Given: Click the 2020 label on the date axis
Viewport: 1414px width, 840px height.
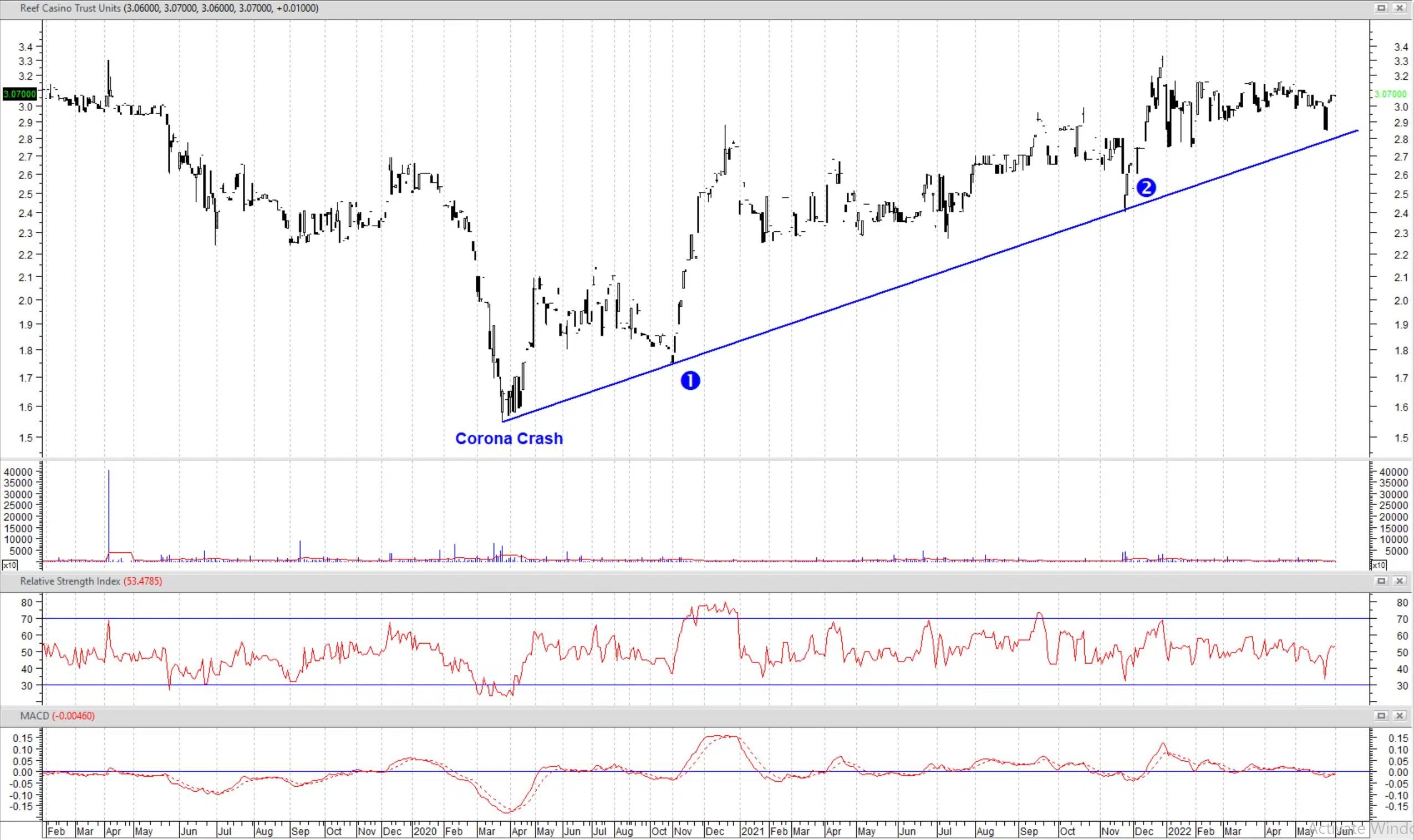Looking at the screenshot, I should [425, 831].
